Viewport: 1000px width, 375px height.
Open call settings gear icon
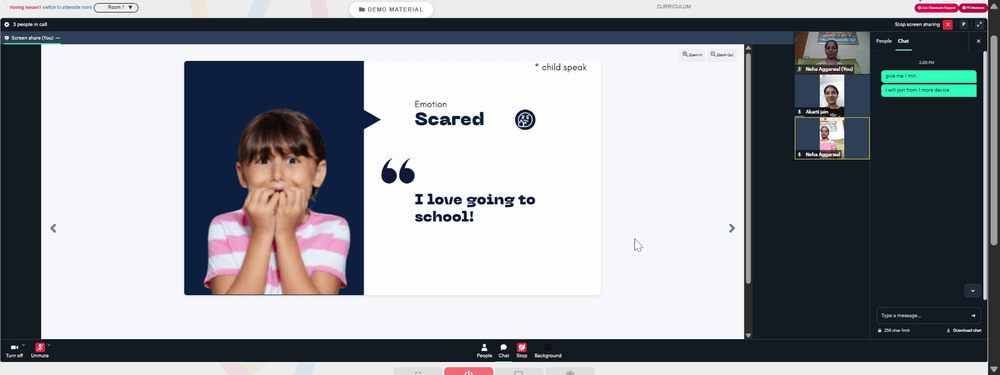6,24
